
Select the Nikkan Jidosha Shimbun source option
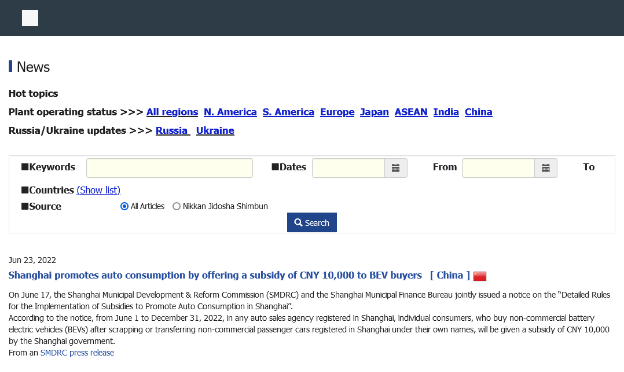coord(176,206)
